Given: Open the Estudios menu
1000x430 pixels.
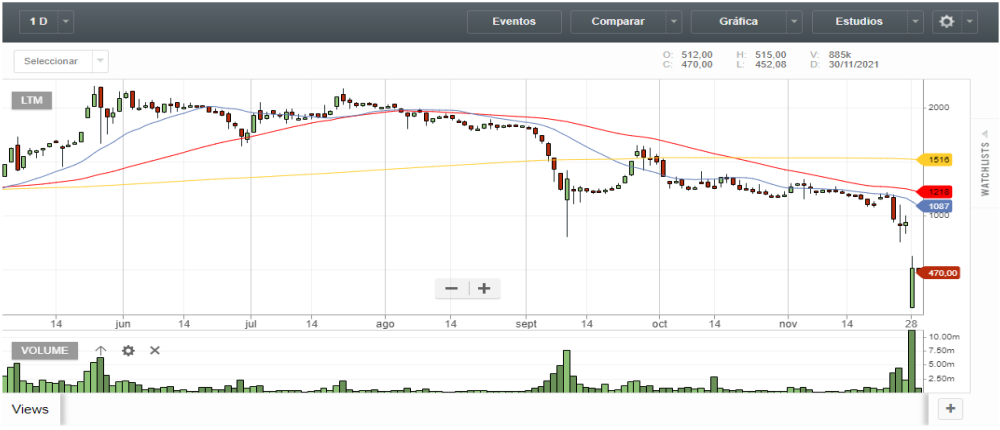Looking at the screenshot, I should pos(859,22).
